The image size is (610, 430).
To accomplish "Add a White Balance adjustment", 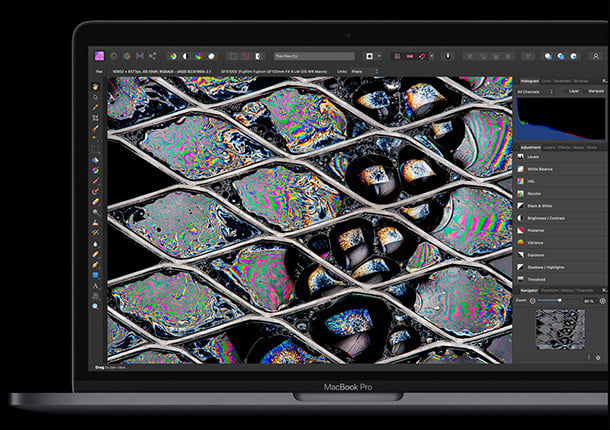I will [561, 169].
